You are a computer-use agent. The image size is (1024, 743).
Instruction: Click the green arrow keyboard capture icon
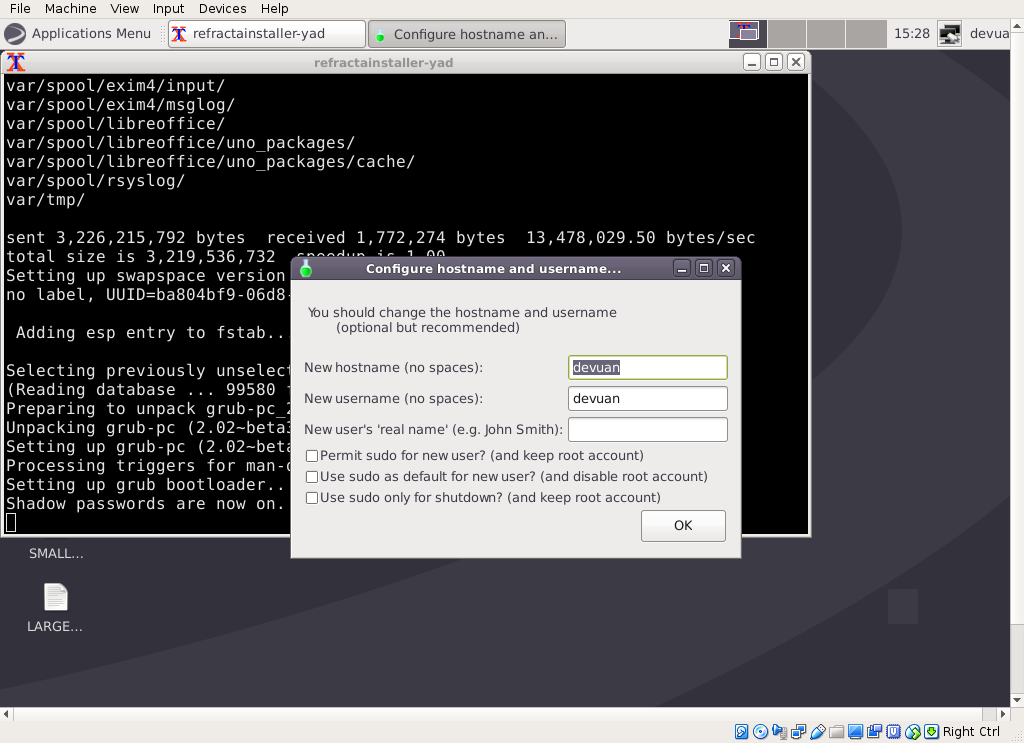(932, 731)
